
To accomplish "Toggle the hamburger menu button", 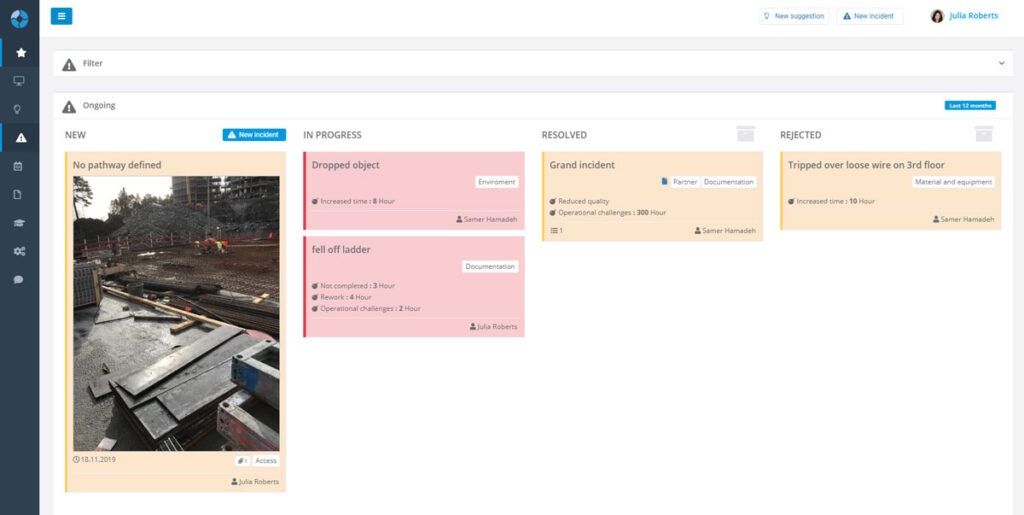I will [x=61, y=16].
